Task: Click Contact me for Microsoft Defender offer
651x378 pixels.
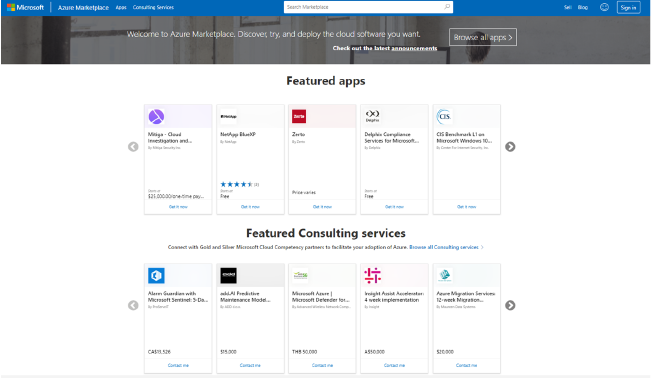Action: (x=322, y=366)
